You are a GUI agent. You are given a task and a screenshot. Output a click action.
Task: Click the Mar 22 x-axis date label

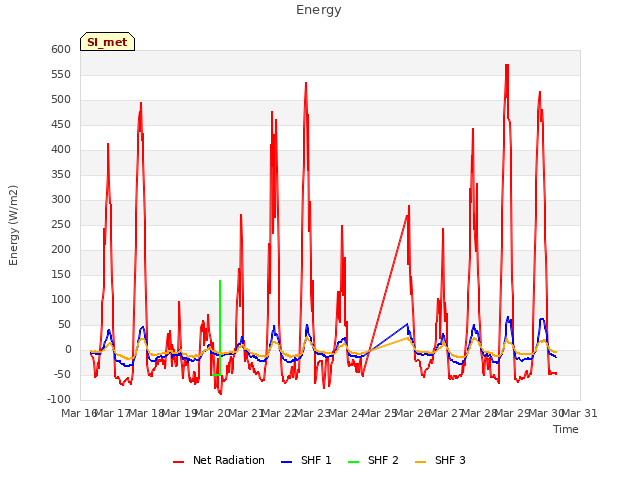point(280,413)
